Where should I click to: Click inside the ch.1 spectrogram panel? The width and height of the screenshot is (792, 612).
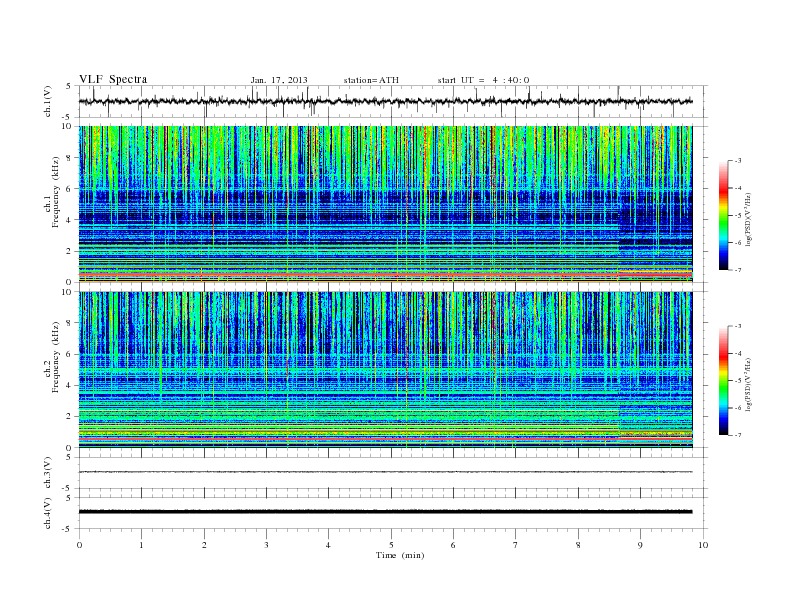[385, 204]
